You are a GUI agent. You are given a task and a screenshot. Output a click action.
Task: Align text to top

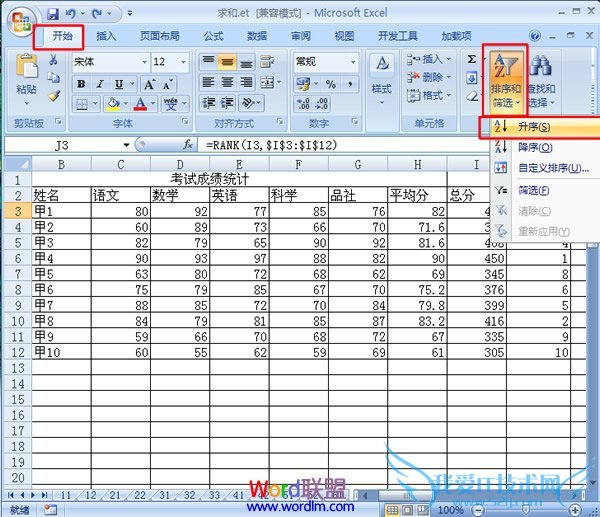[209, 61]
